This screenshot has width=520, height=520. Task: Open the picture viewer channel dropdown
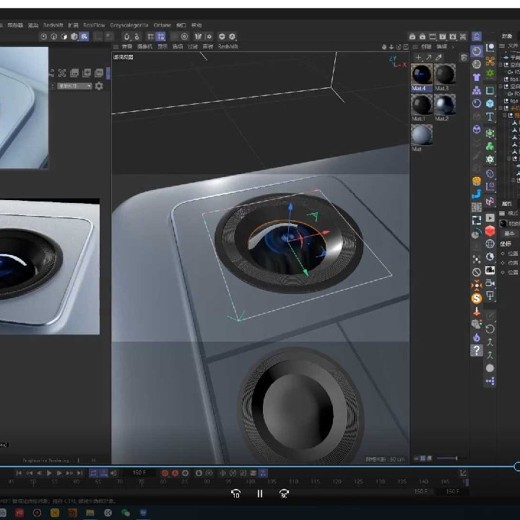point(74,86)
